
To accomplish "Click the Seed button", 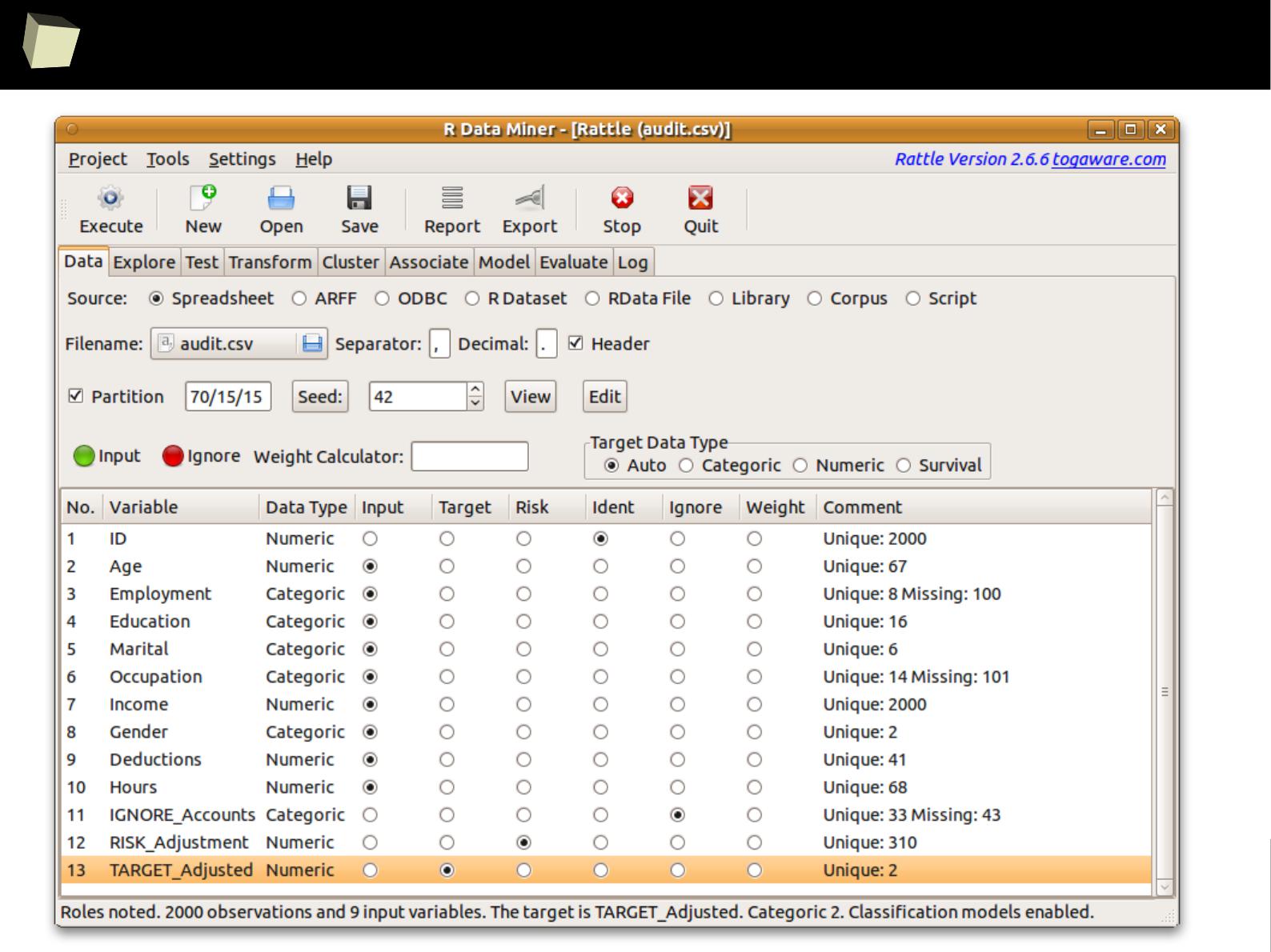I will pyautogui.click(x=320, y=396).
